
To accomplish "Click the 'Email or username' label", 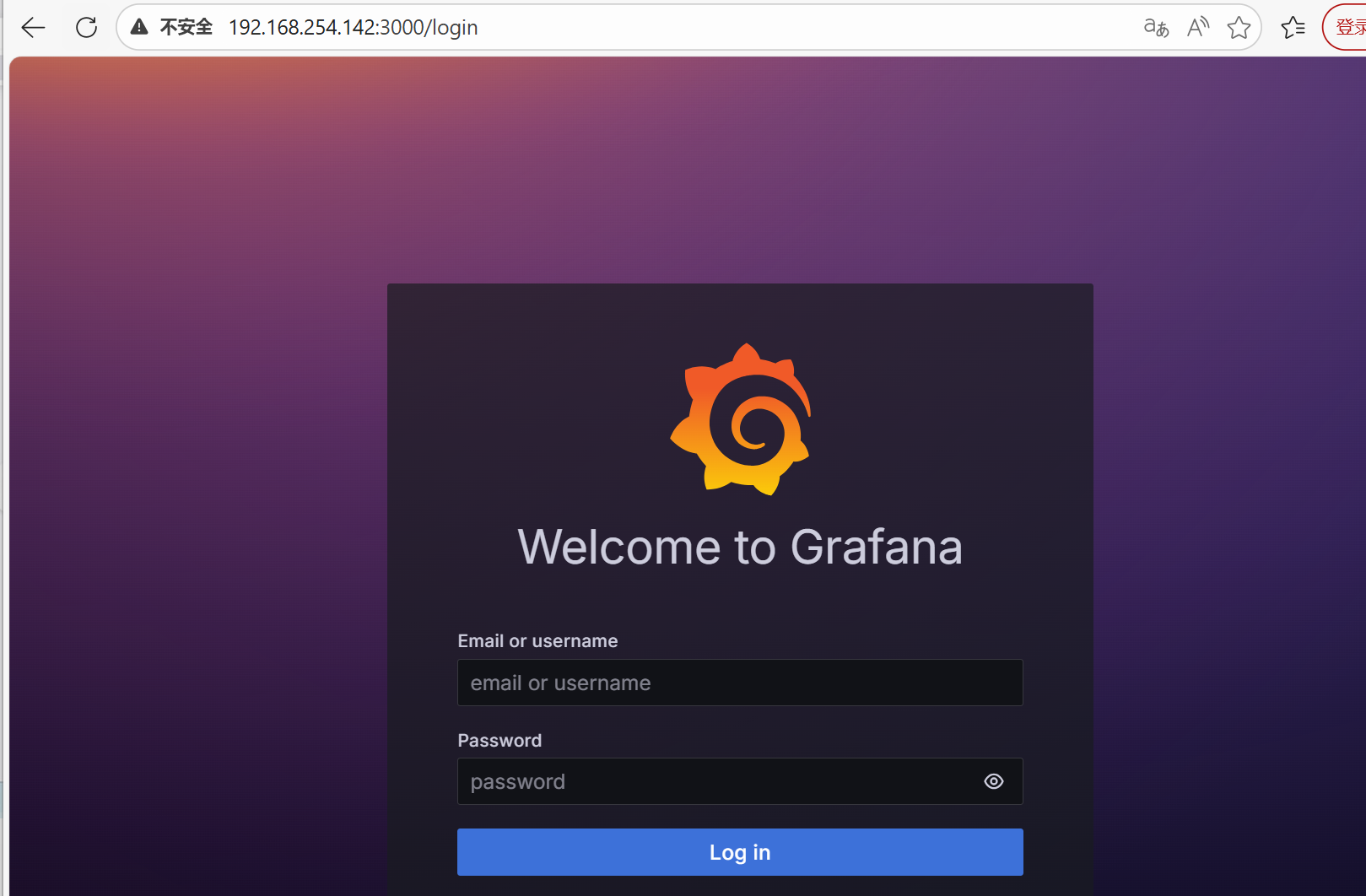I will (x=537, y=641).
